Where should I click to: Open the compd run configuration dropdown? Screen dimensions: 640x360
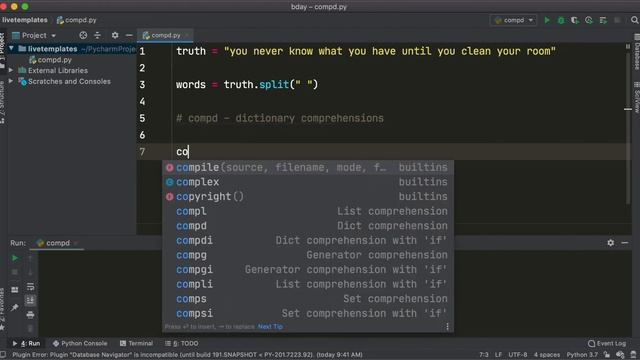click(513, 20)
